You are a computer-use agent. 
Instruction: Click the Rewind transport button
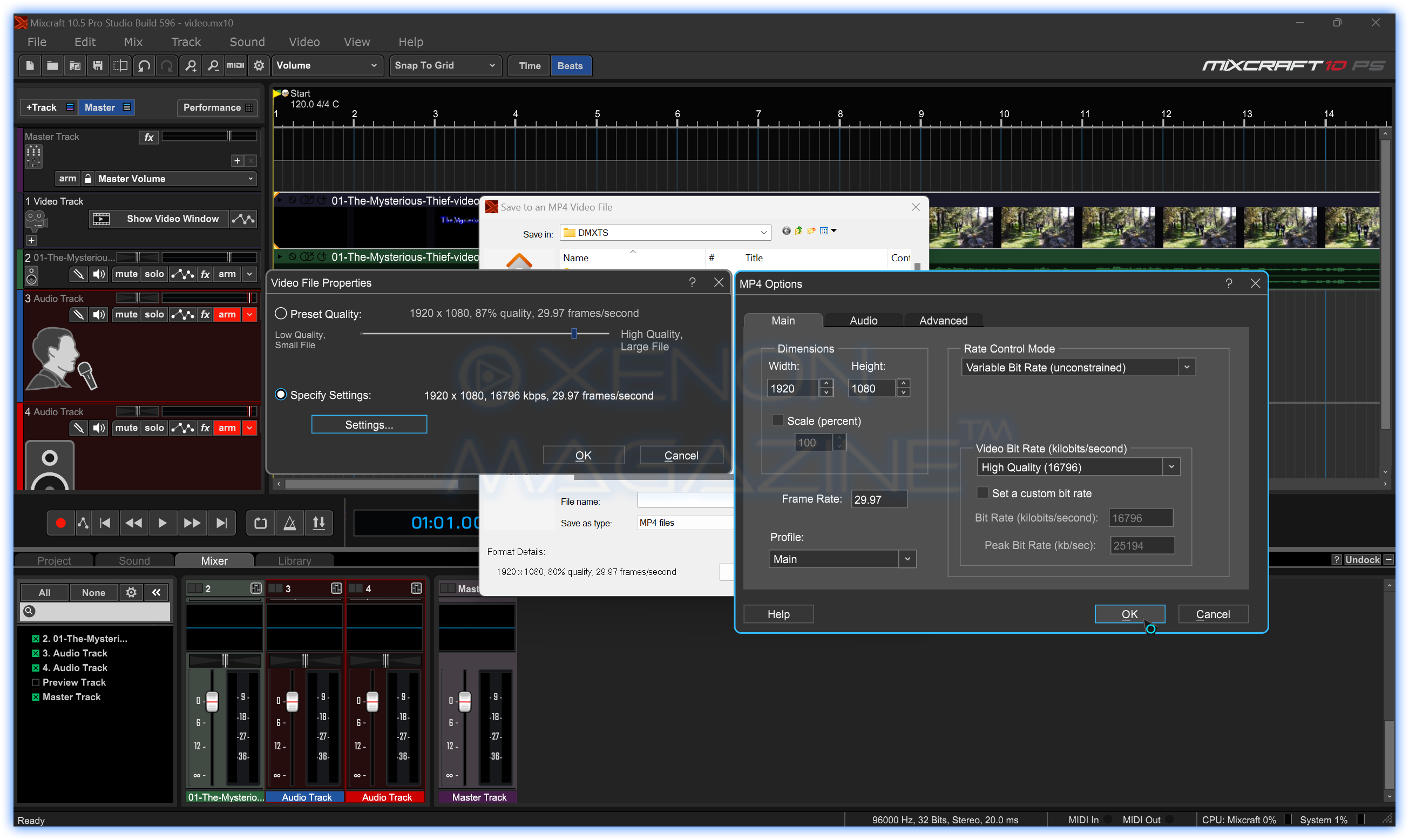point(133,523)
